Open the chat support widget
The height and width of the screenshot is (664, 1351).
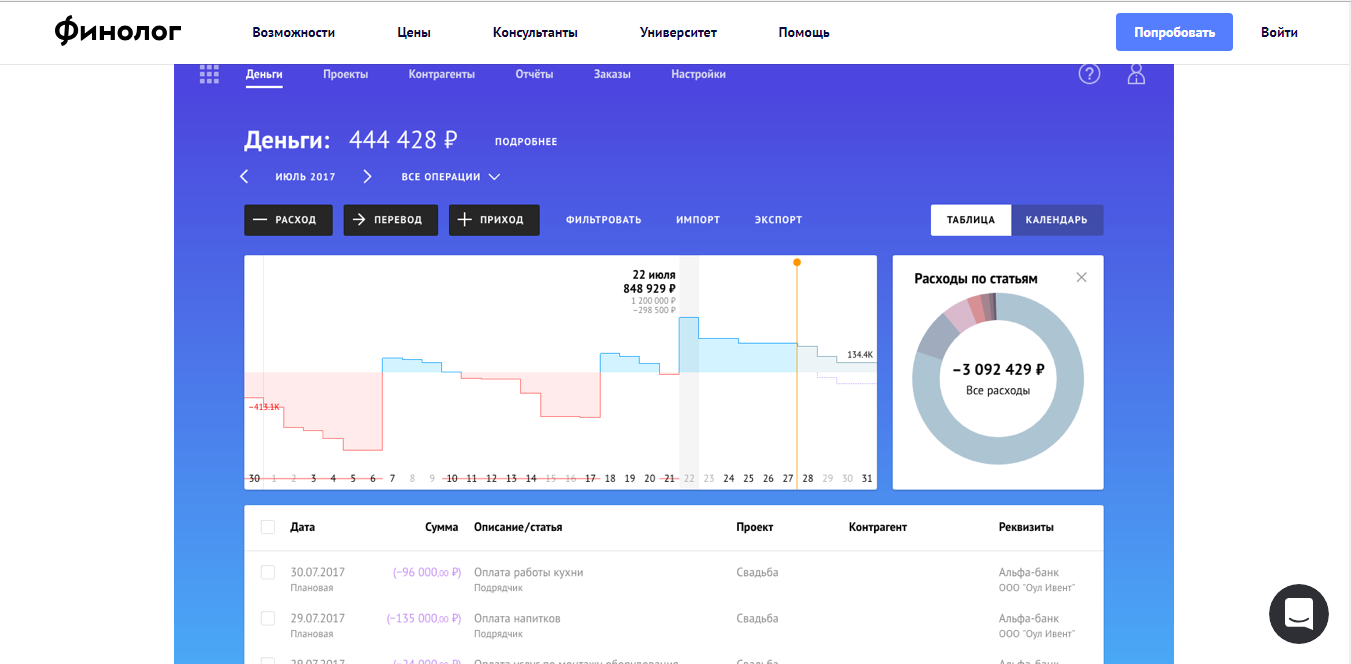tap(1299, 614)
